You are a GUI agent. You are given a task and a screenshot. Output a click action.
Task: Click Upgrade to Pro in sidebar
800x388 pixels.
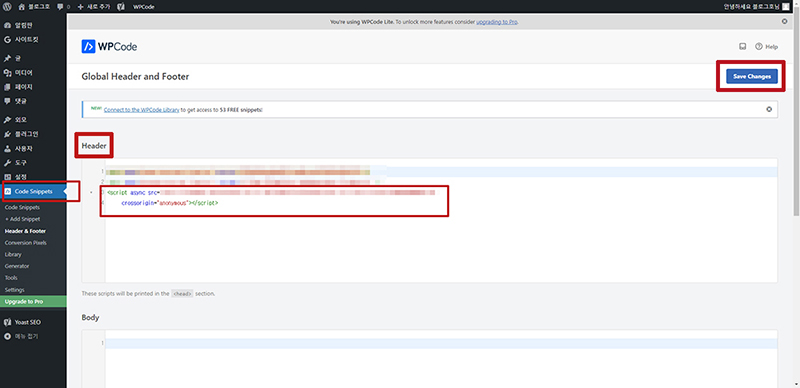coord(33,301)
